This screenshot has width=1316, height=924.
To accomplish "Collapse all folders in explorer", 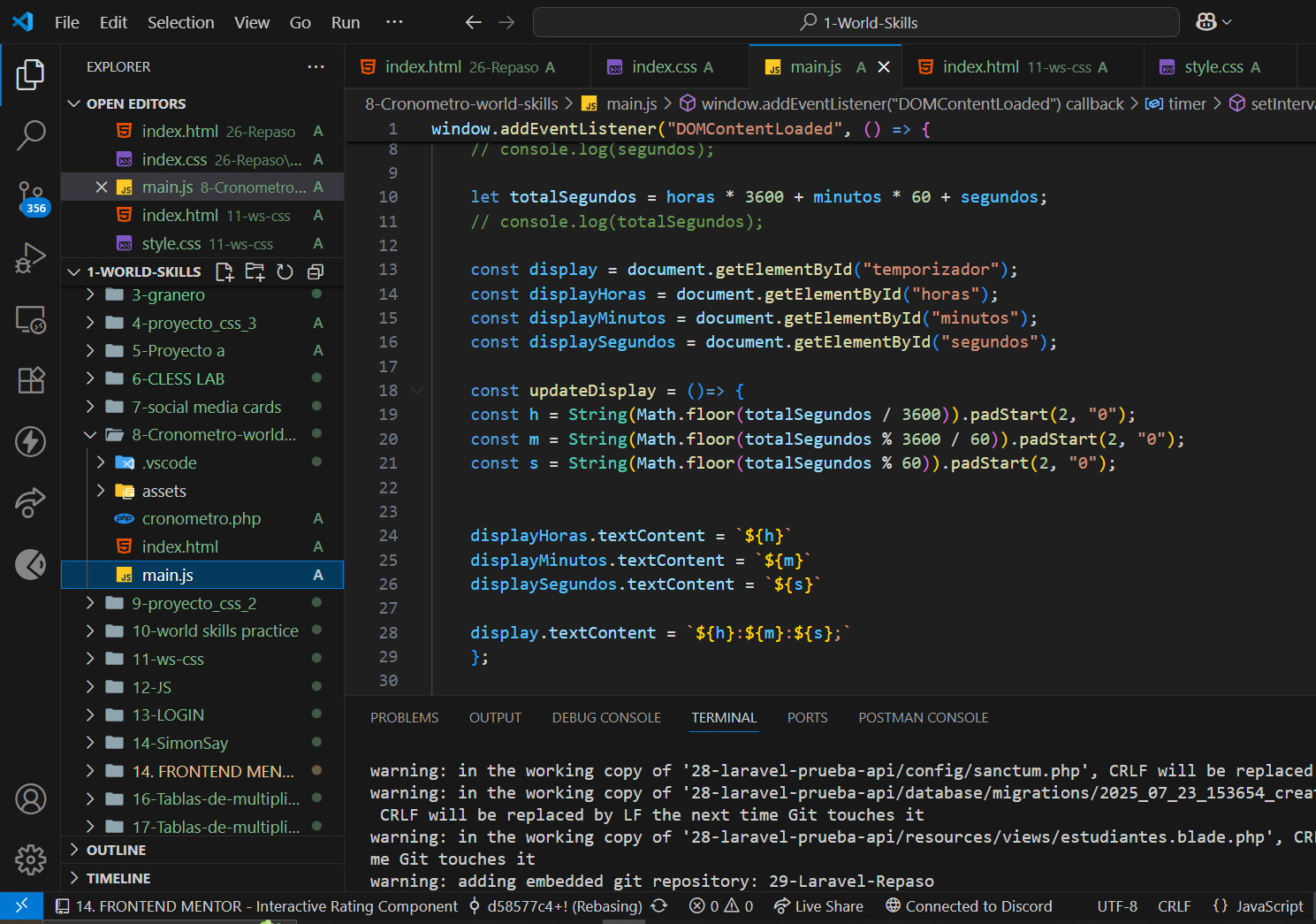I will [x=316, y=272].
